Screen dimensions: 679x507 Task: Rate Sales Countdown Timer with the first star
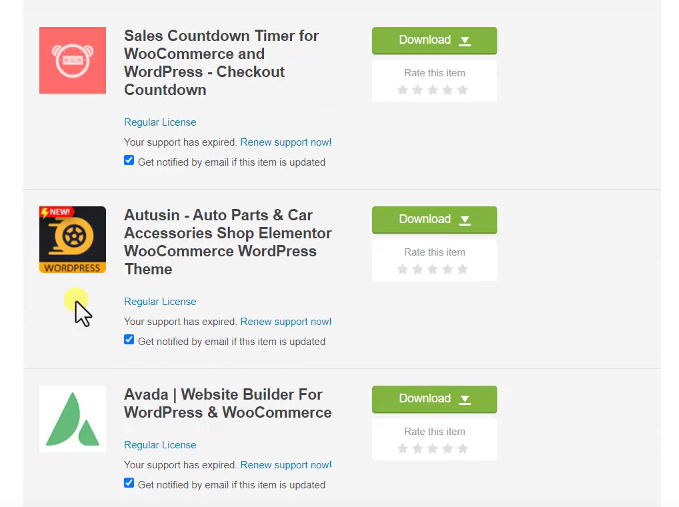pyautogui.click(x=402, y=90)
